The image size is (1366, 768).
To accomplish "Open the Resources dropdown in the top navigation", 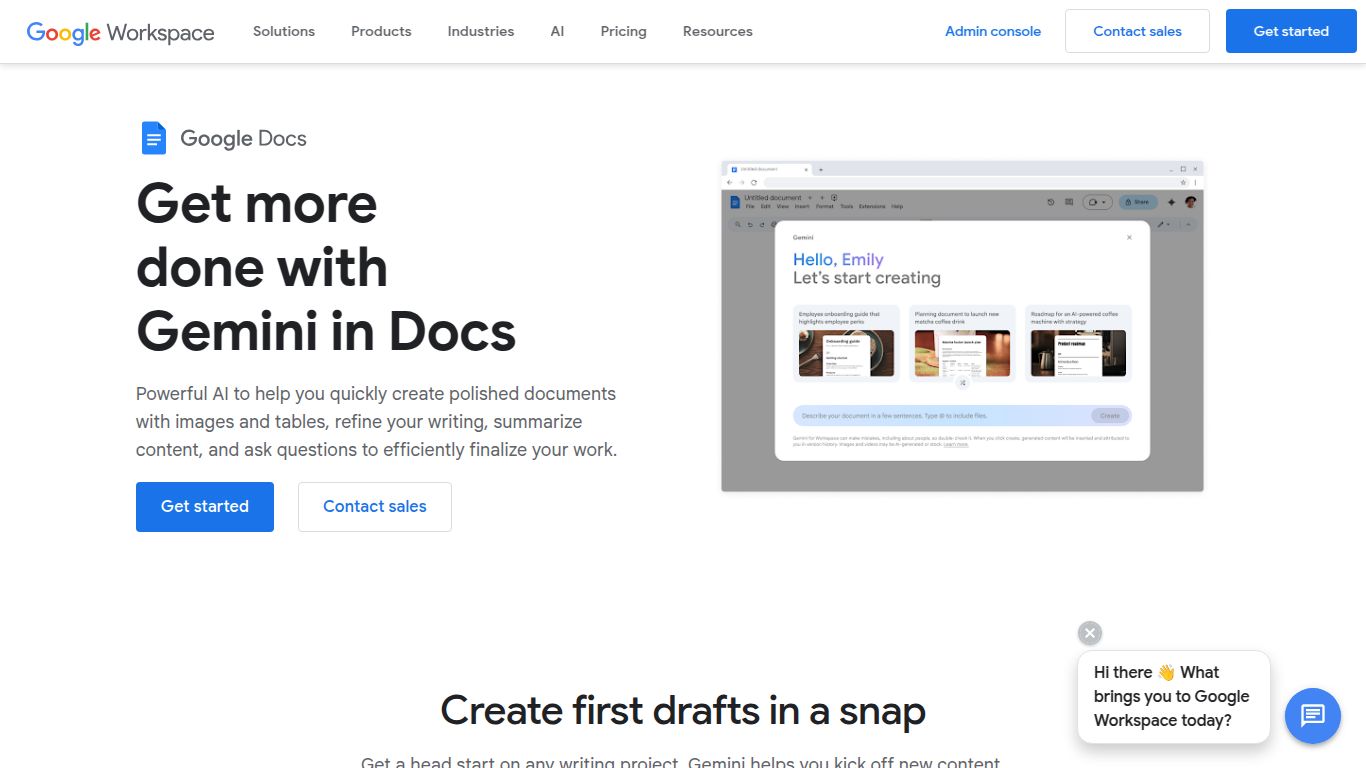I will tap(717, 31).
